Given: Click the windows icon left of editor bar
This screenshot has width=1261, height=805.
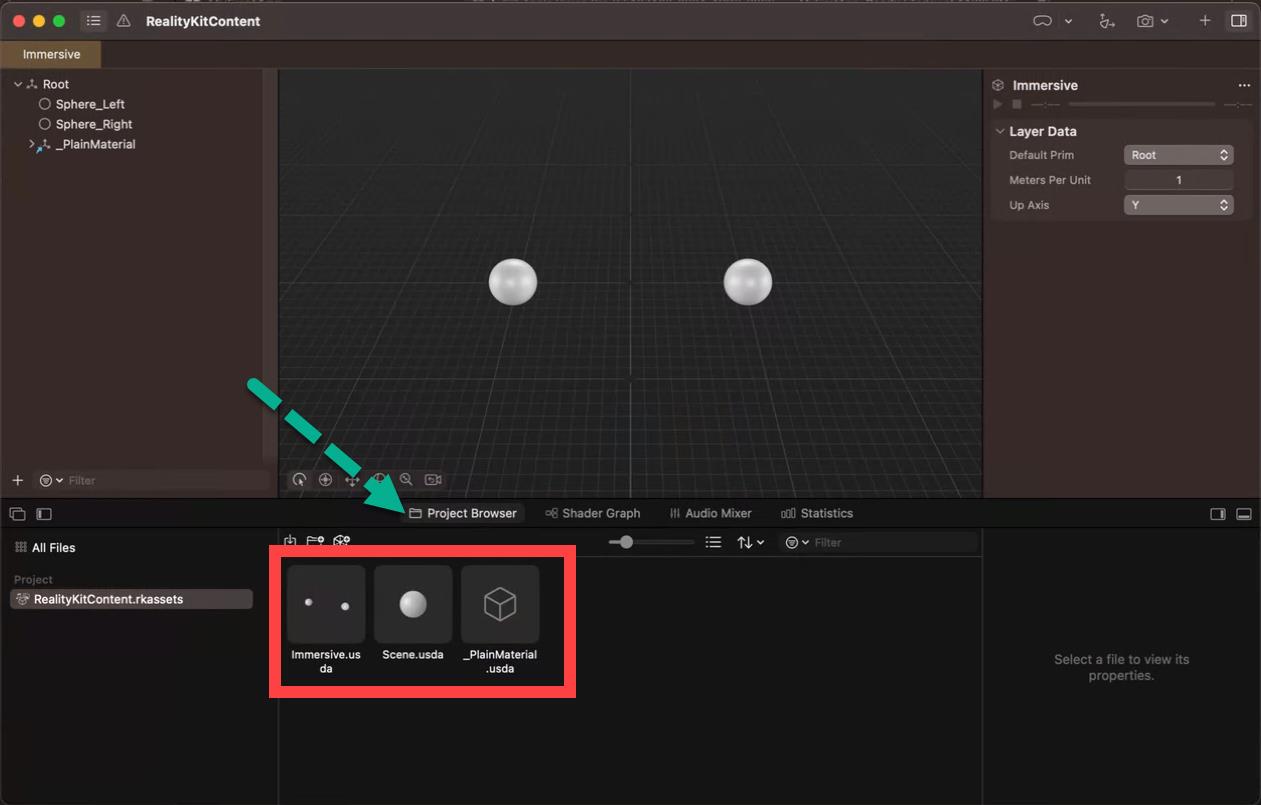Looking at the screenshot, I should (x=17, y=514).
